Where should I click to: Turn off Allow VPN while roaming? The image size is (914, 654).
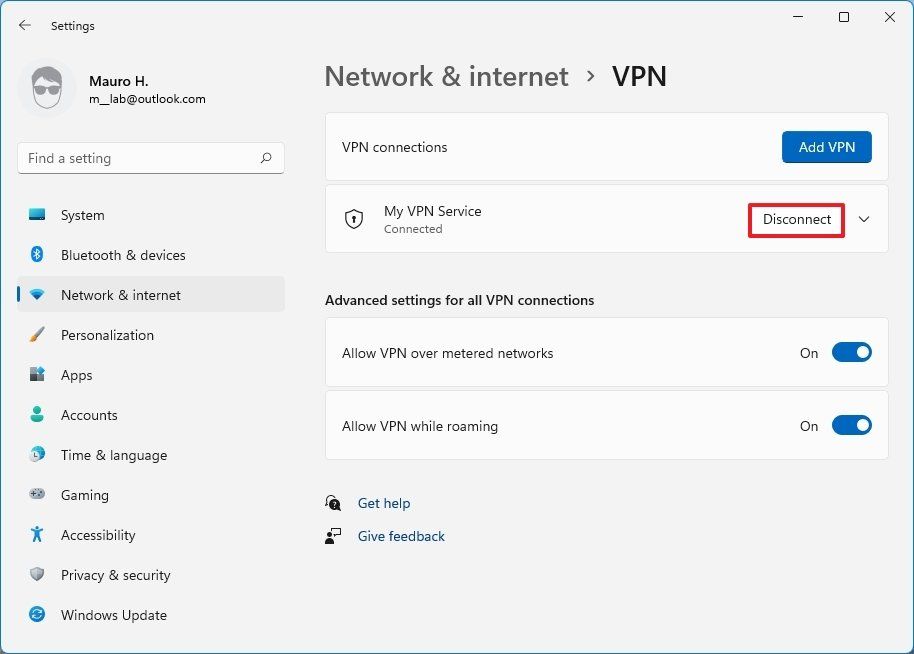851,425
